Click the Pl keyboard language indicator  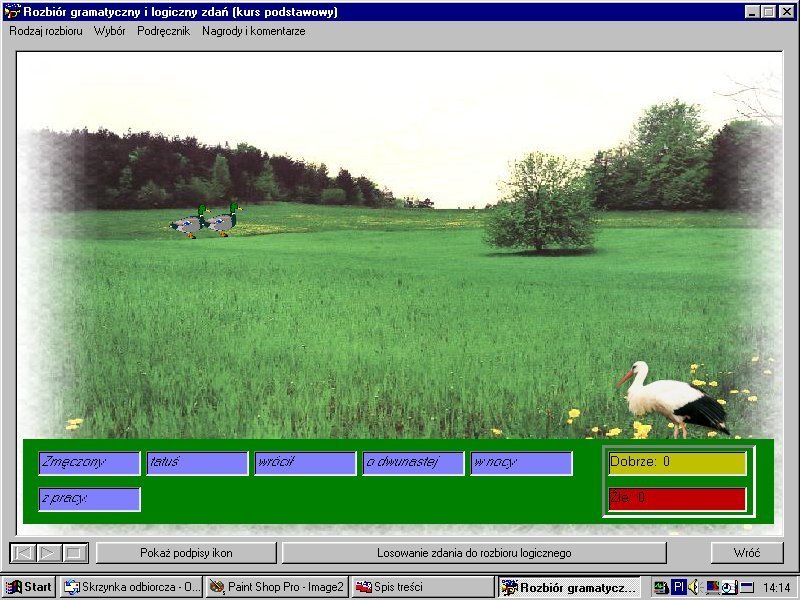tap(678, 587)
